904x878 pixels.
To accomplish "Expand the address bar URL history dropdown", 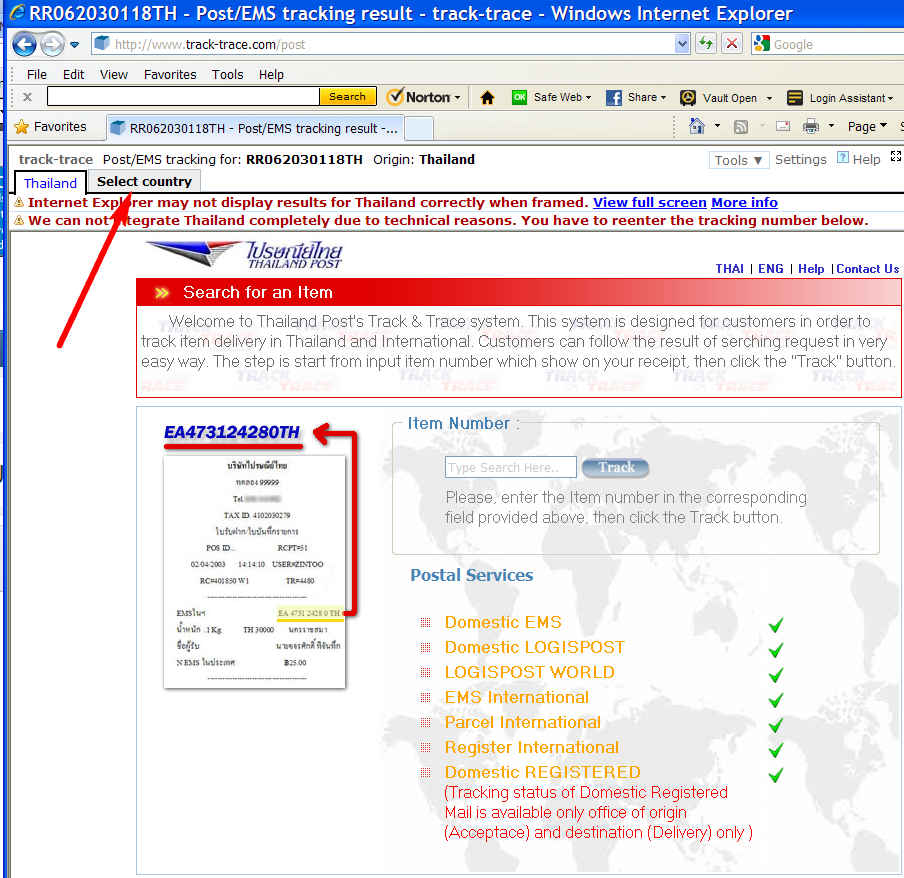I will (682, 44).
